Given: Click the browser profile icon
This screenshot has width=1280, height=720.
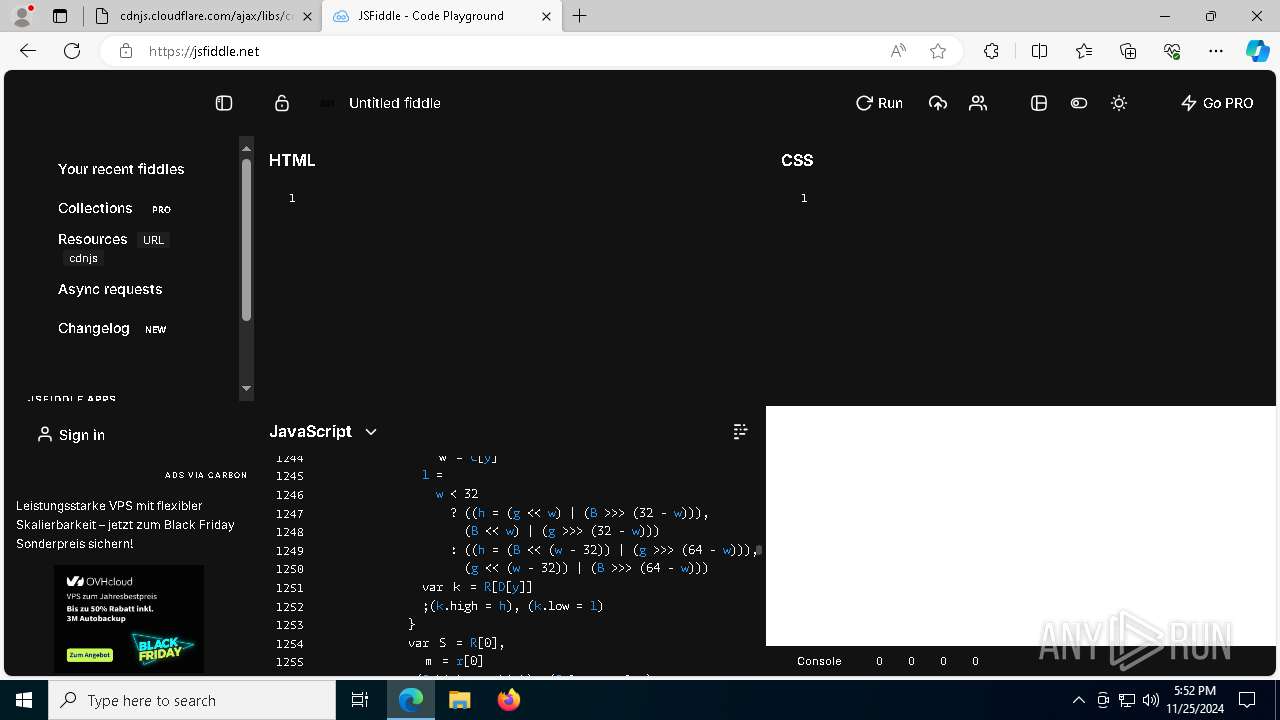Looking at the screenshot, I should pos(22,16).
